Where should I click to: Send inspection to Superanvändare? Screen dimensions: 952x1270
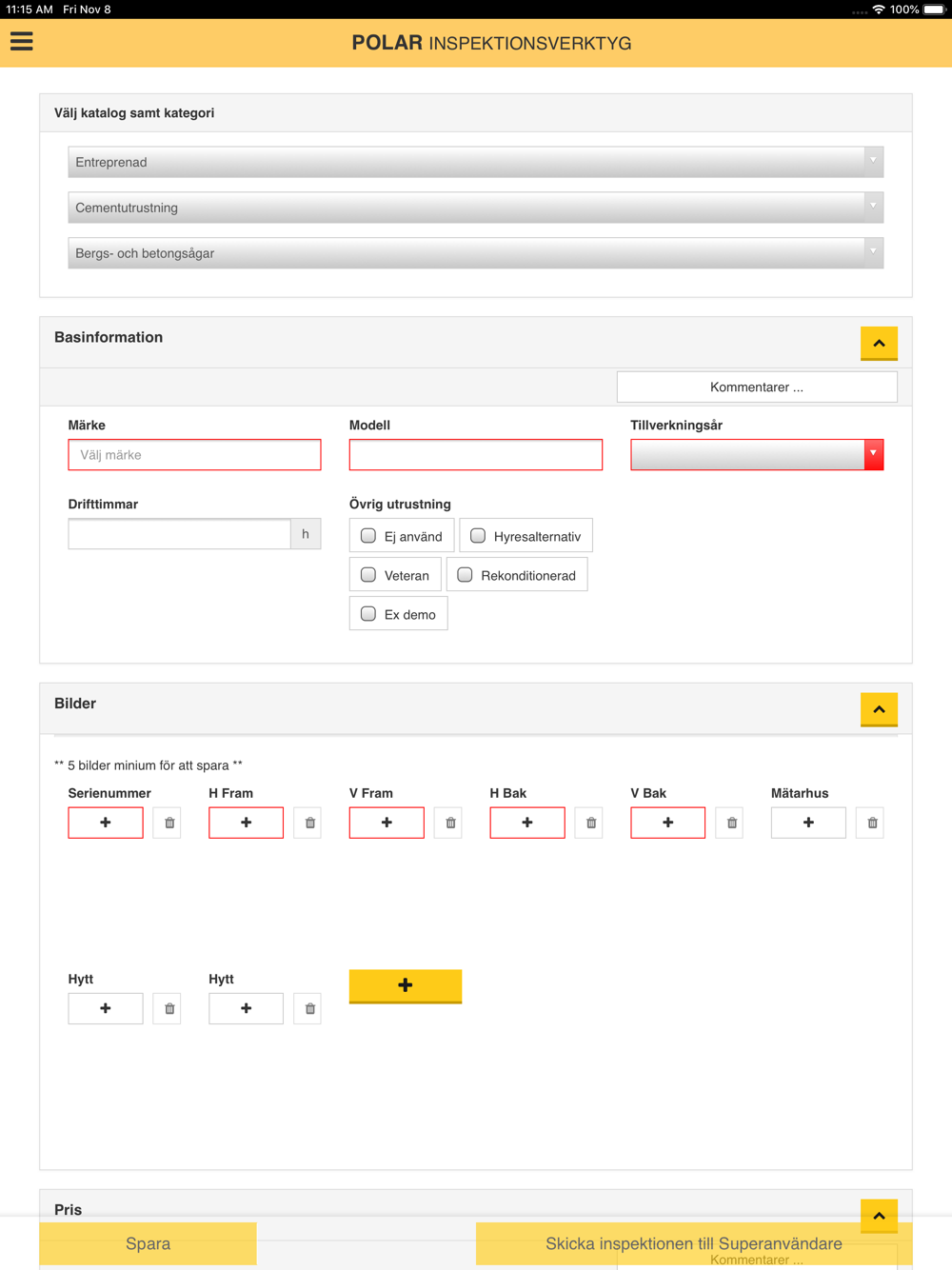(694, 1243)
